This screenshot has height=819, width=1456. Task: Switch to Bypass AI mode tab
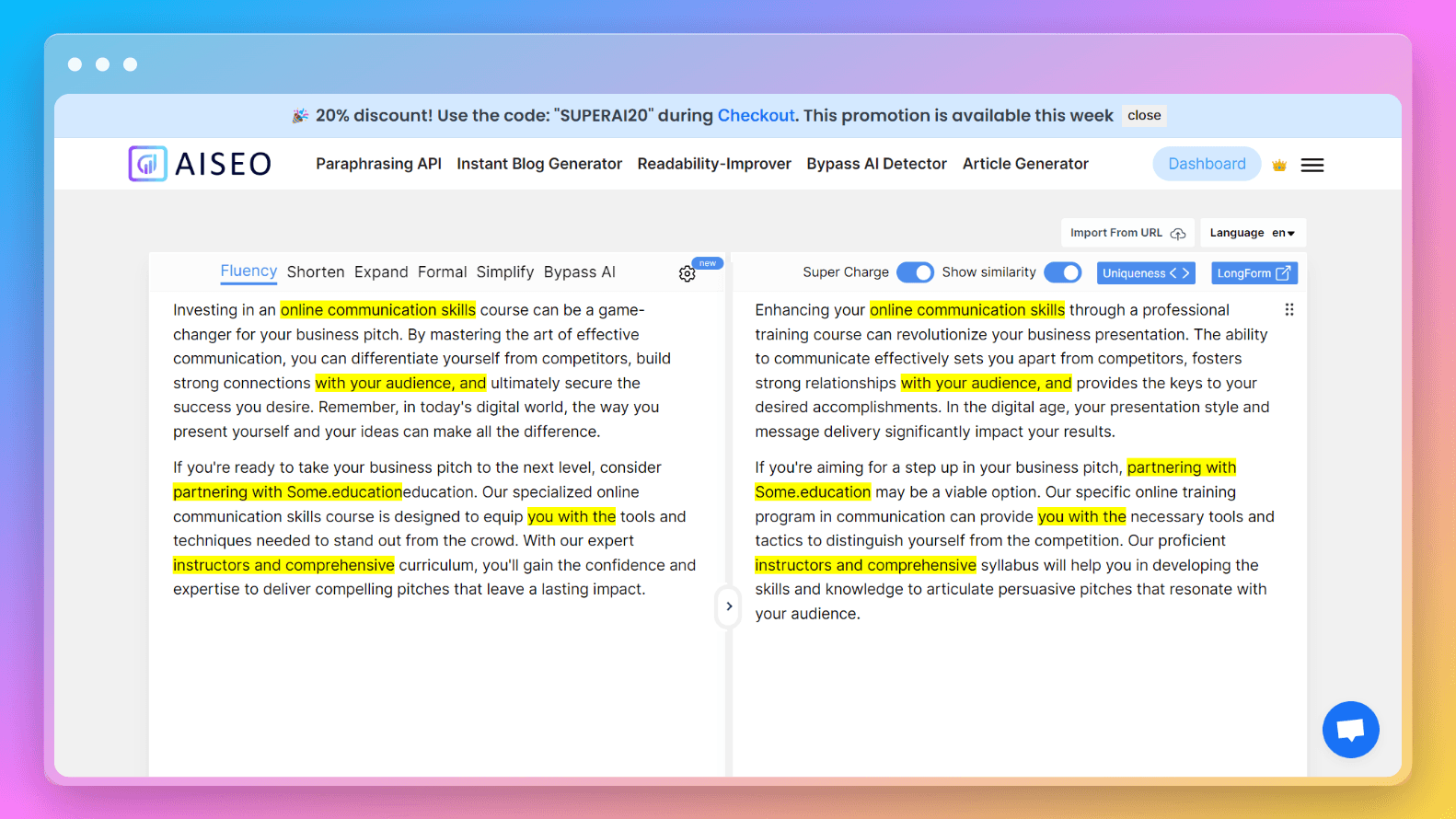(579, 272)
